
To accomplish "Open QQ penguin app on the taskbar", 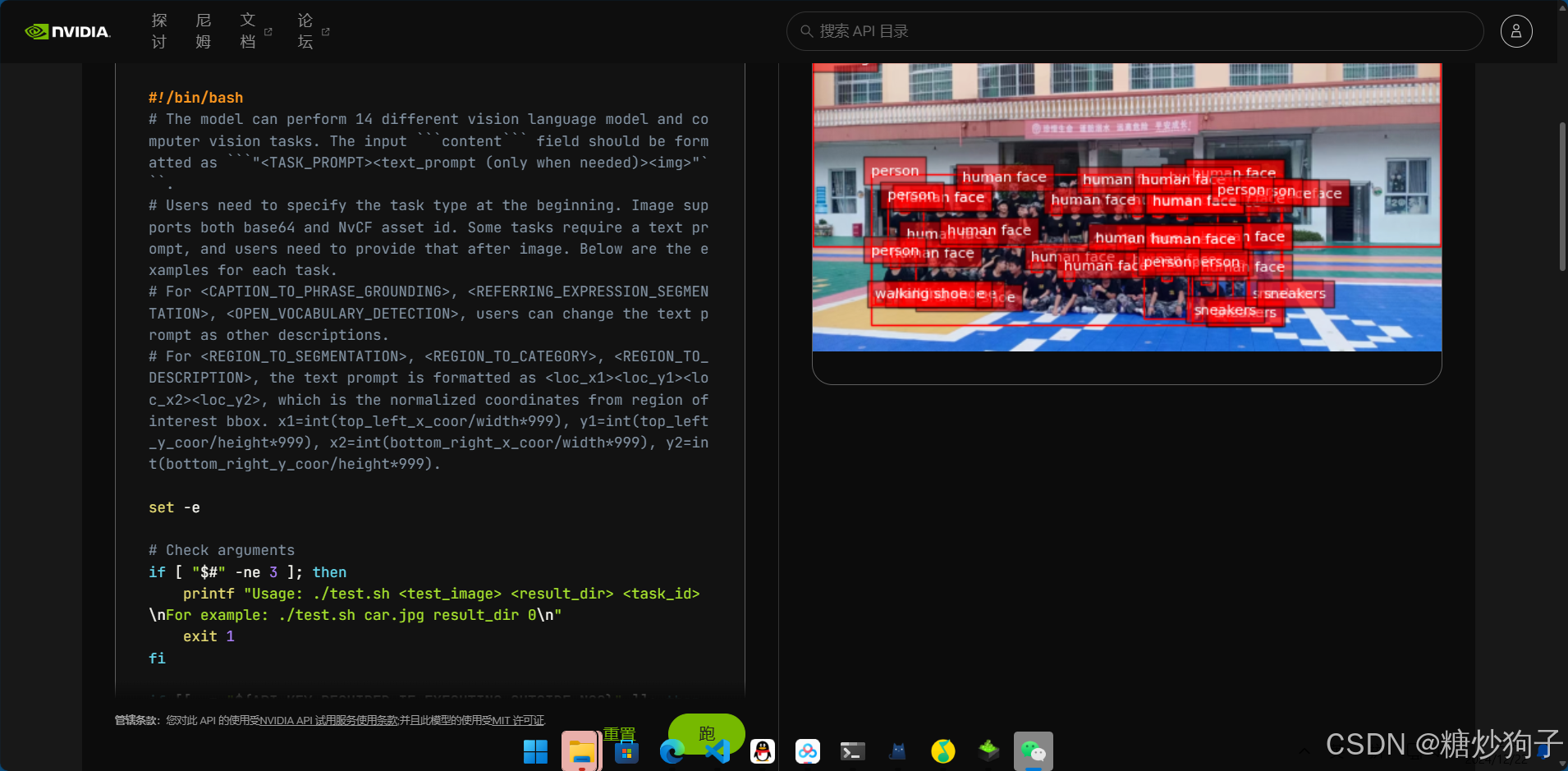I will [x=763, y=751].
